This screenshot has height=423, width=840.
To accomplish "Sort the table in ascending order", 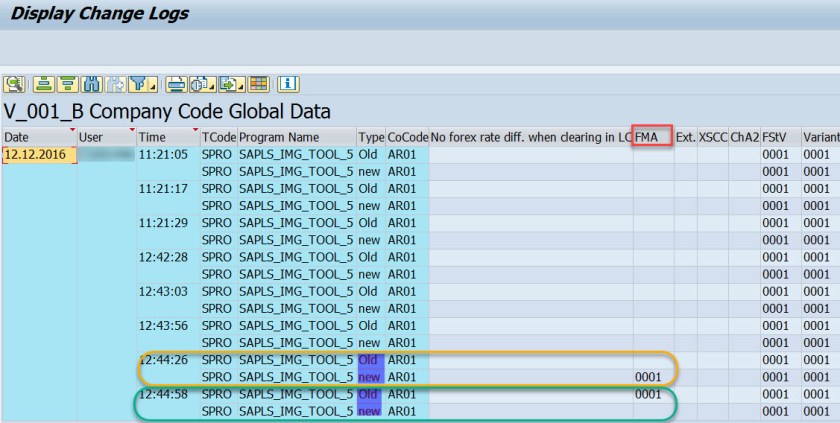I will (x=43, y=83).
